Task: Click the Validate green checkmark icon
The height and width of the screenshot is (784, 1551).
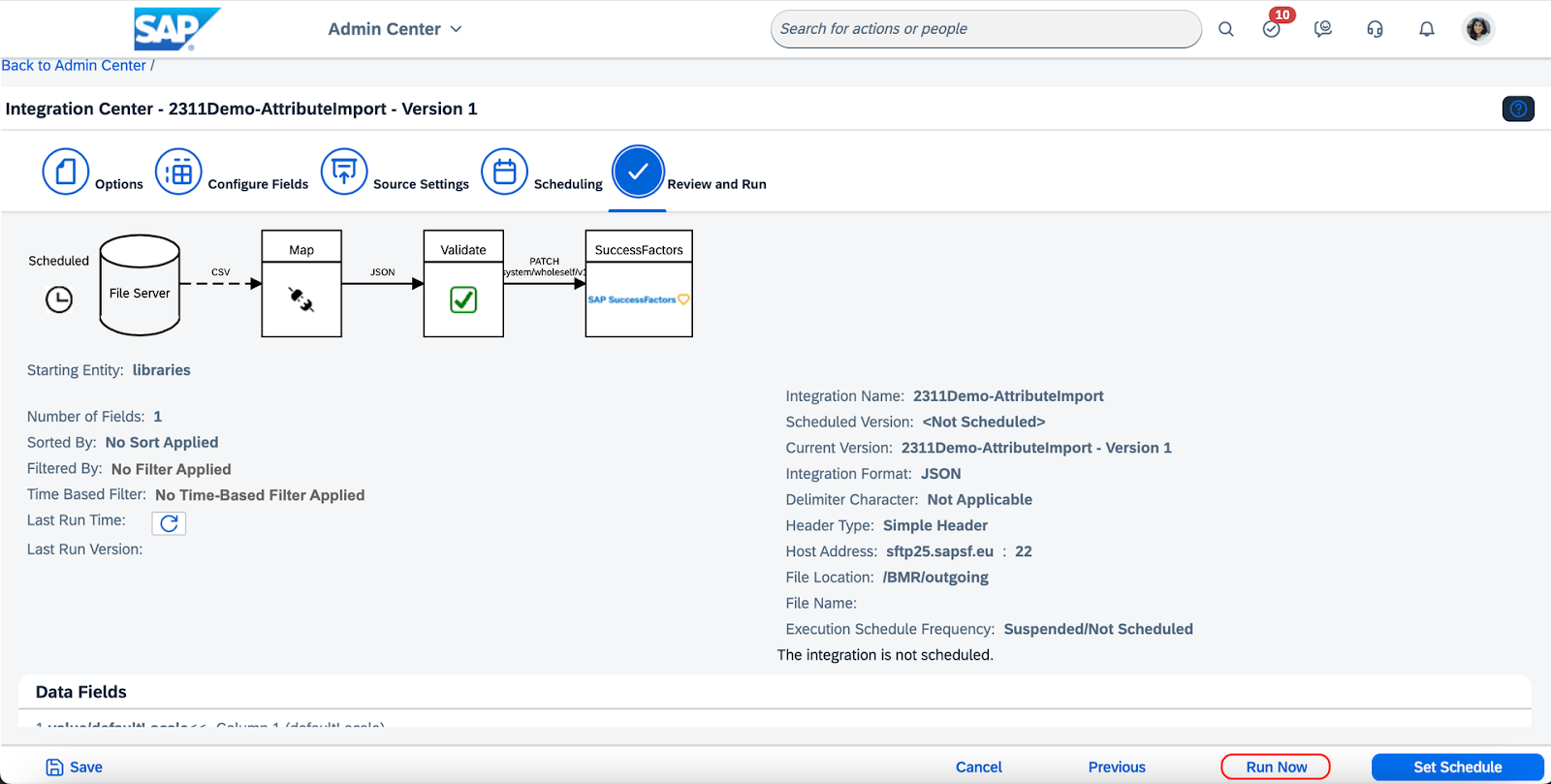Action: tap(463, 299)
